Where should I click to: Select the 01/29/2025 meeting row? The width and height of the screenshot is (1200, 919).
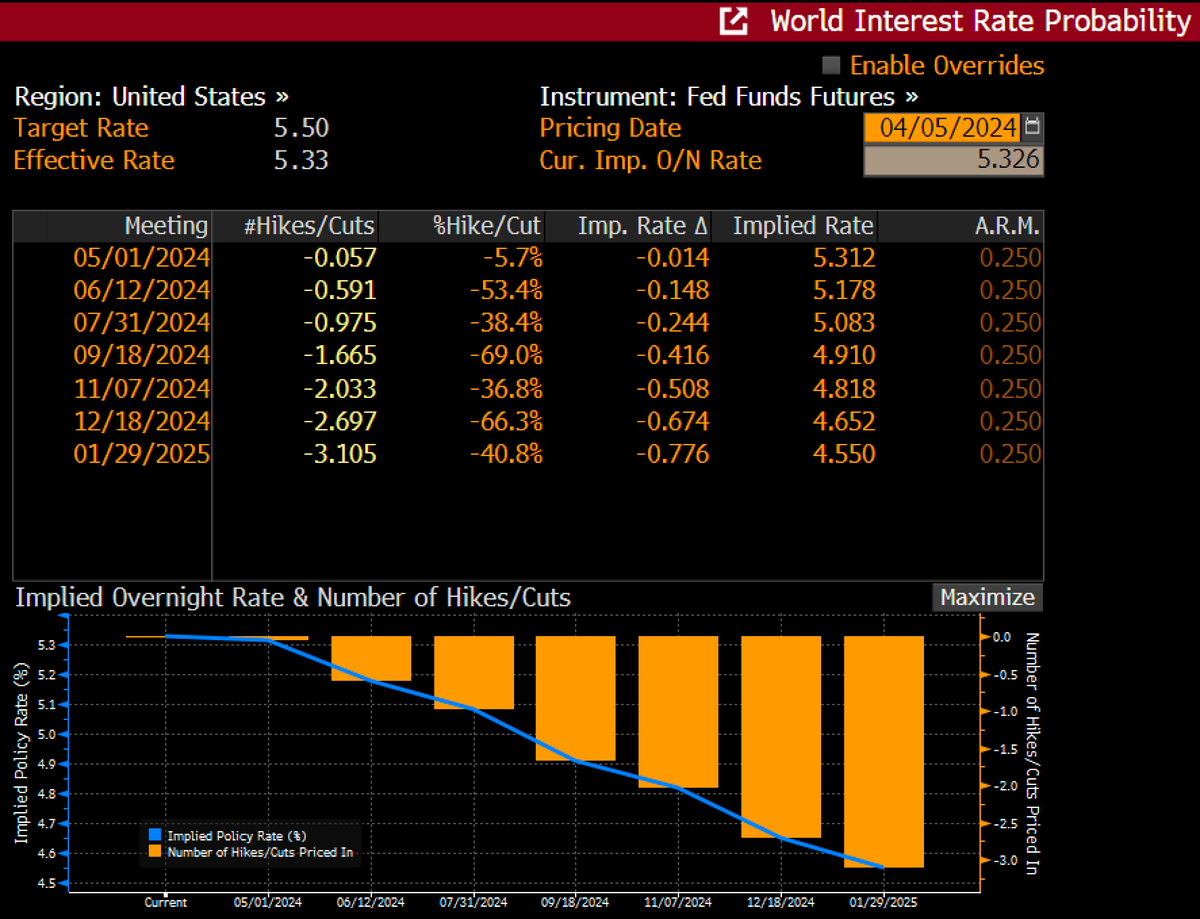(x=141, y=454)
